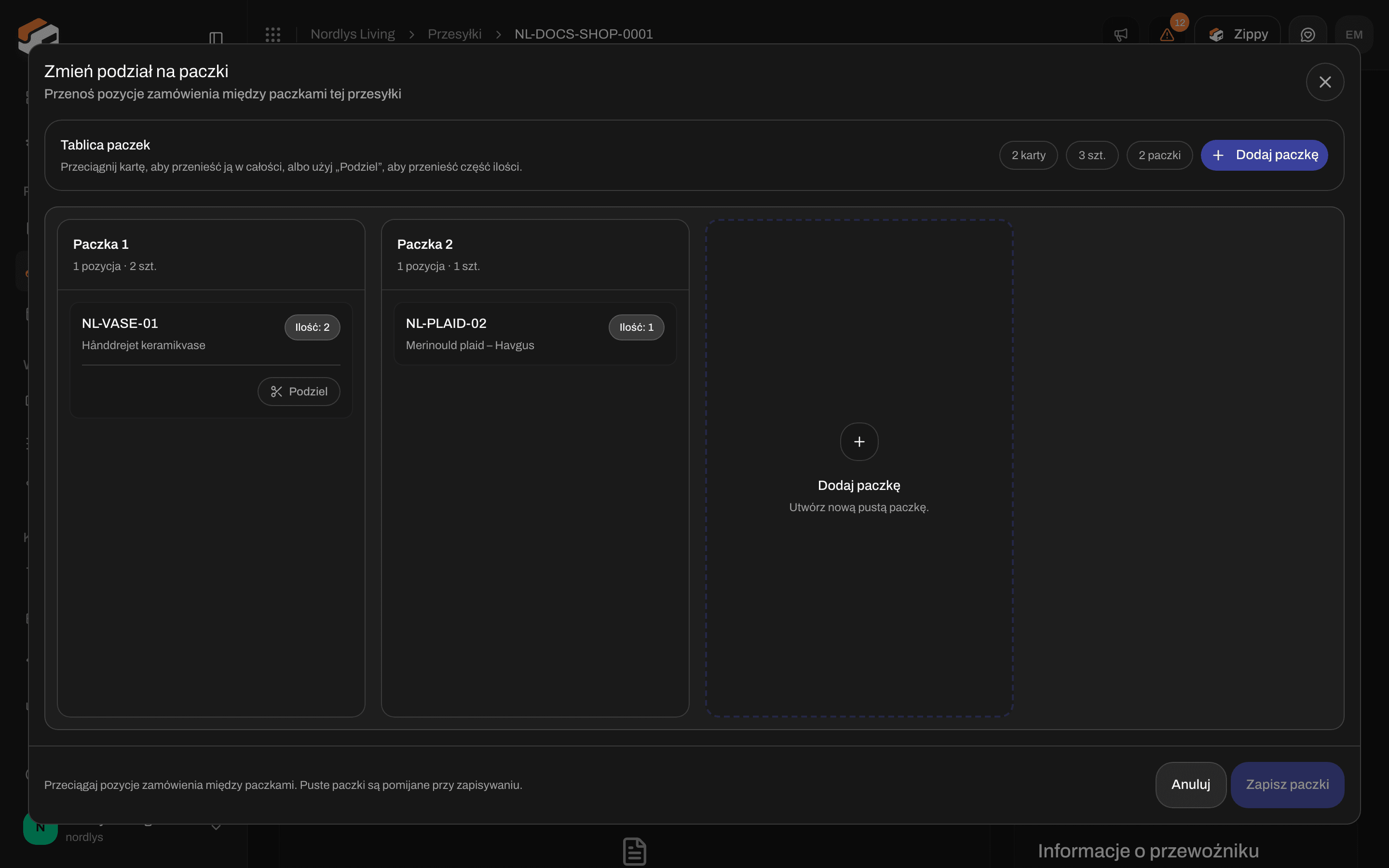Click NL-DOCS-SHOP-0001 breadcrumb
Image resolution: width=1389 pixels, height=868 pixels.
tap(584, 34)
